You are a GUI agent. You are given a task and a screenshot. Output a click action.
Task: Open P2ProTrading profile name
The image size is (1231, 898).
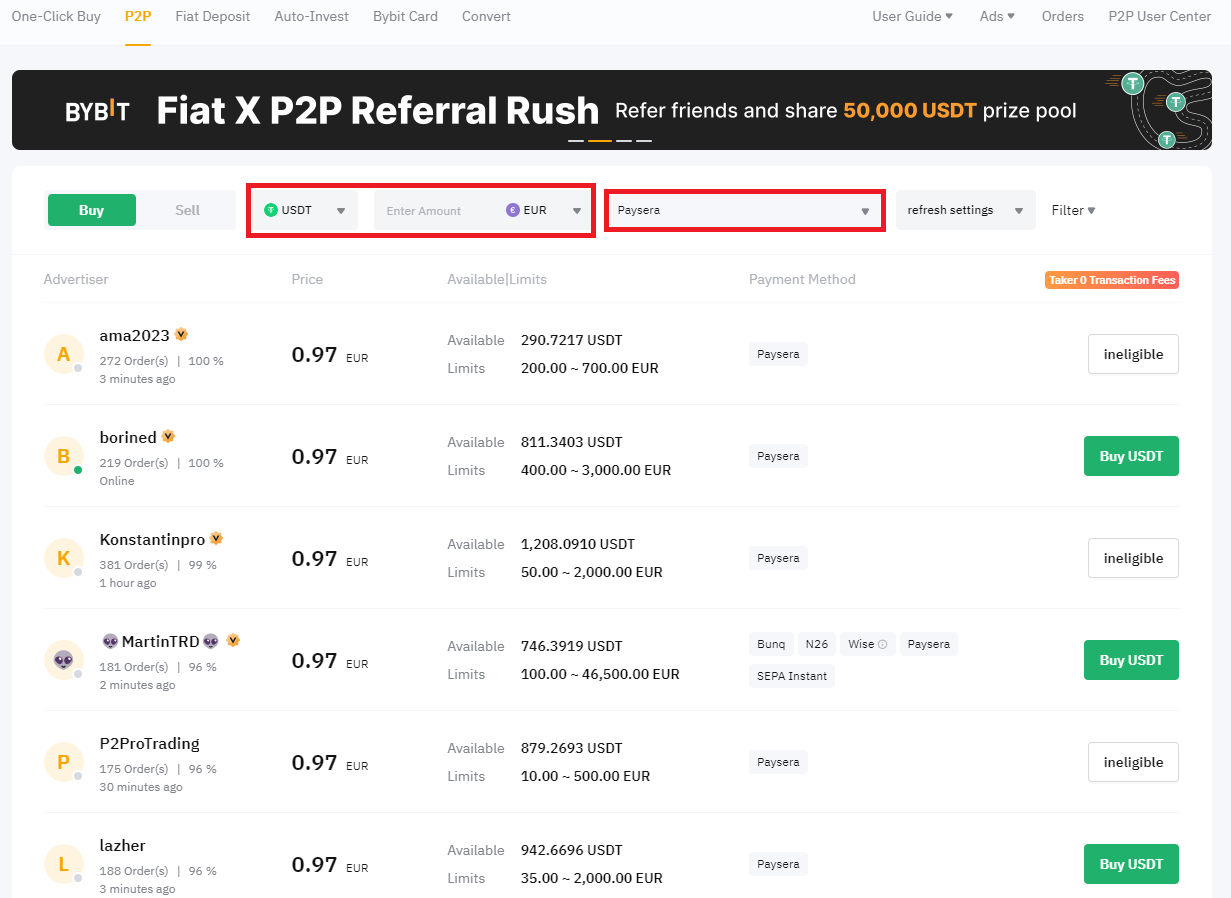point(150,743)
